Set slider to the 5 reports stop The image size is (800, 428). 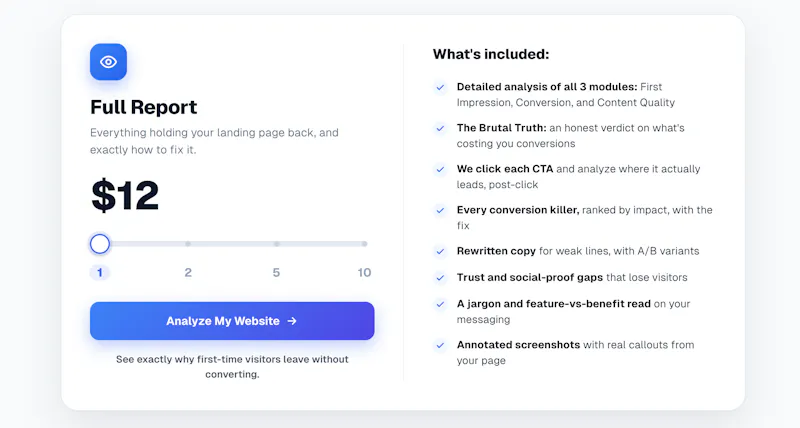tap(276, 244)
